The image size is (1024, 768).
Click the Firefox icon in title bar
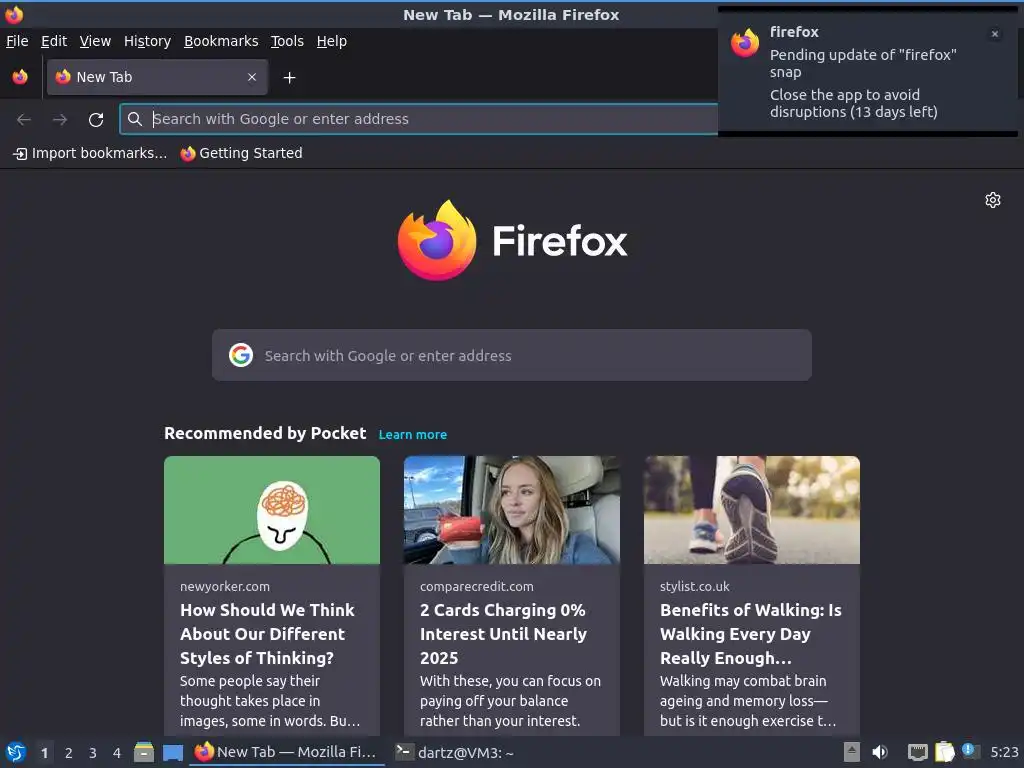(14, 14)
